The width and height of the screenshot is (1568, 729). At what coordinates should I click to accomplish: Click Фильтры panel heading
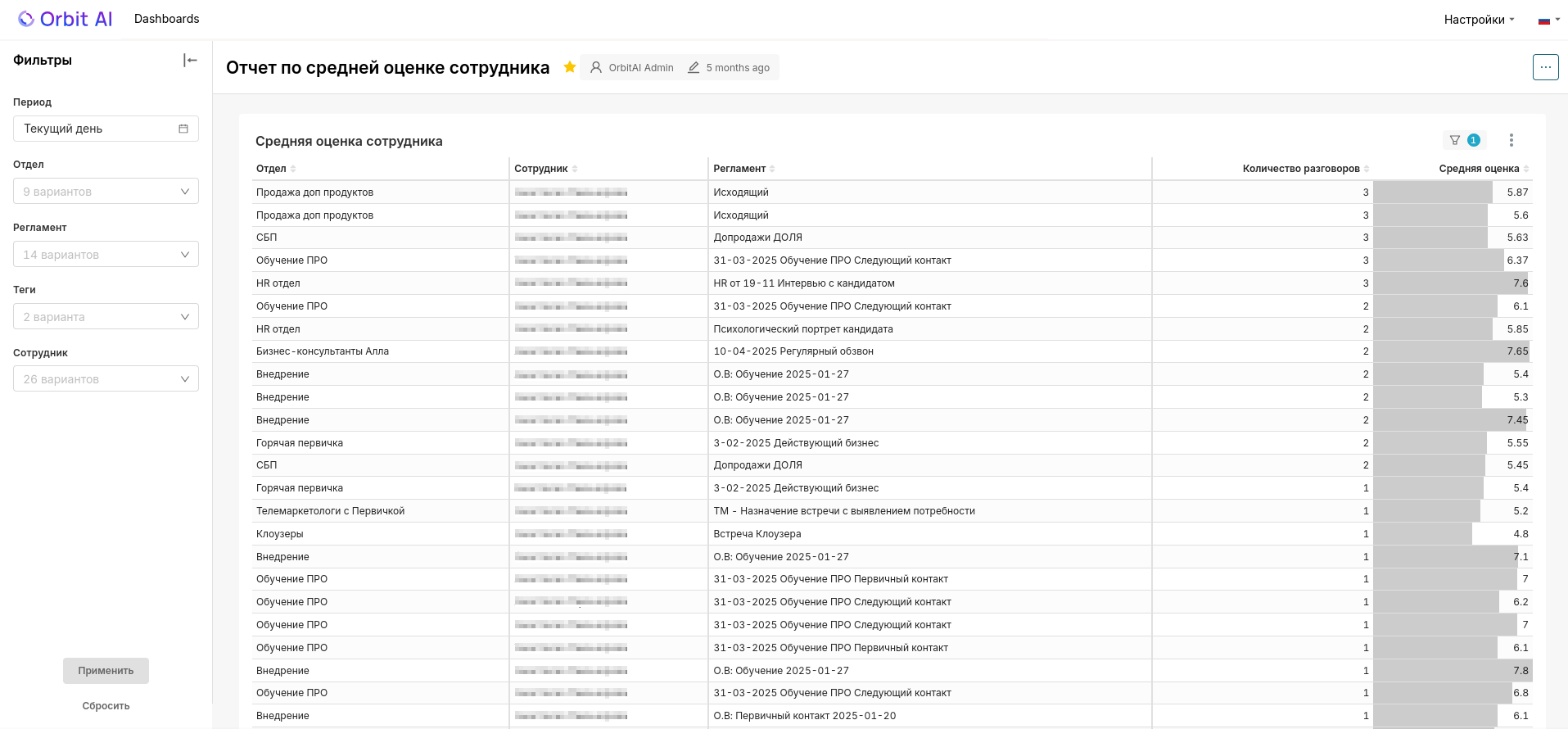43,60
